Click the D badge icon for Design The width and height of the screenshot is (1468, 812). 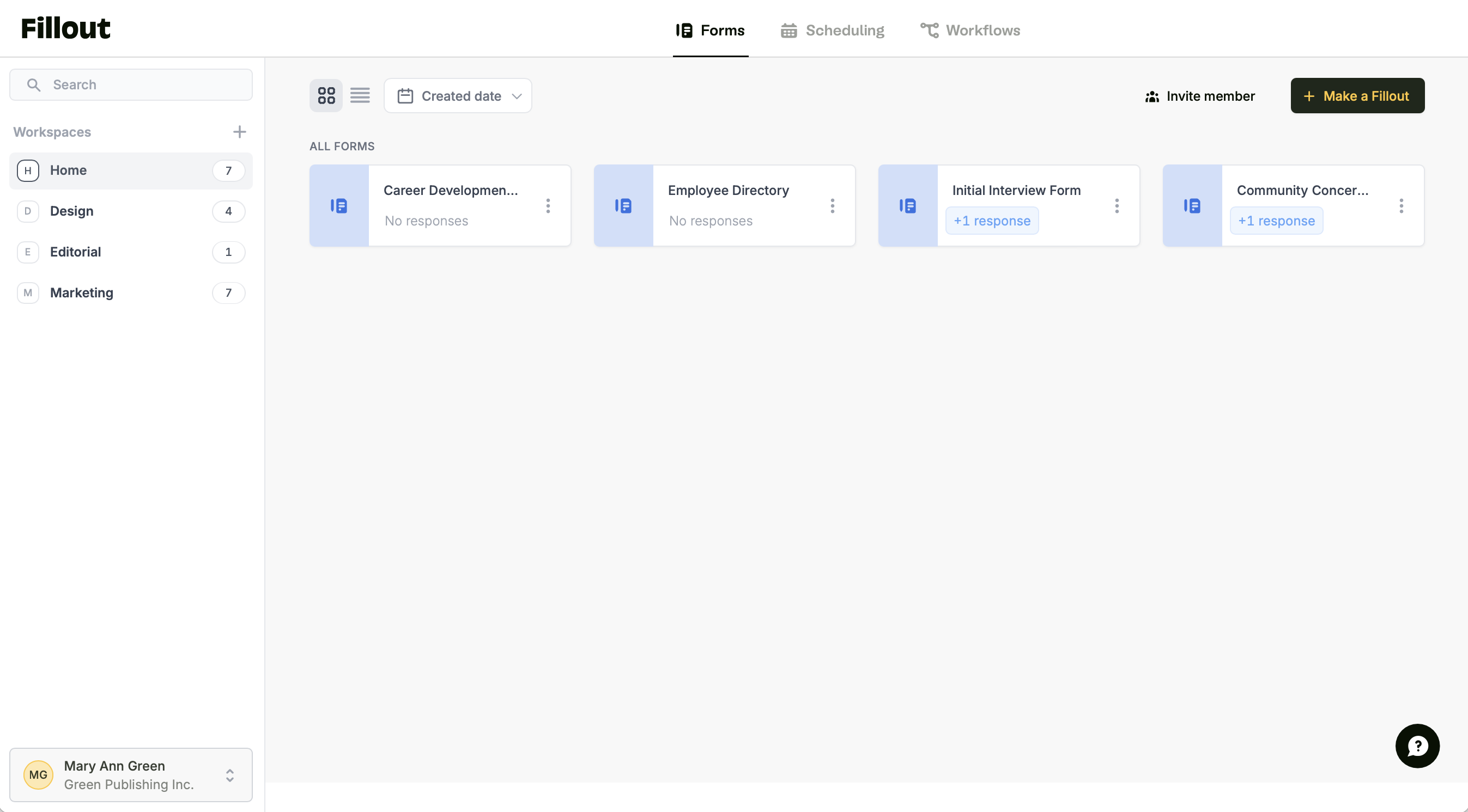click(x=28, y=211)
